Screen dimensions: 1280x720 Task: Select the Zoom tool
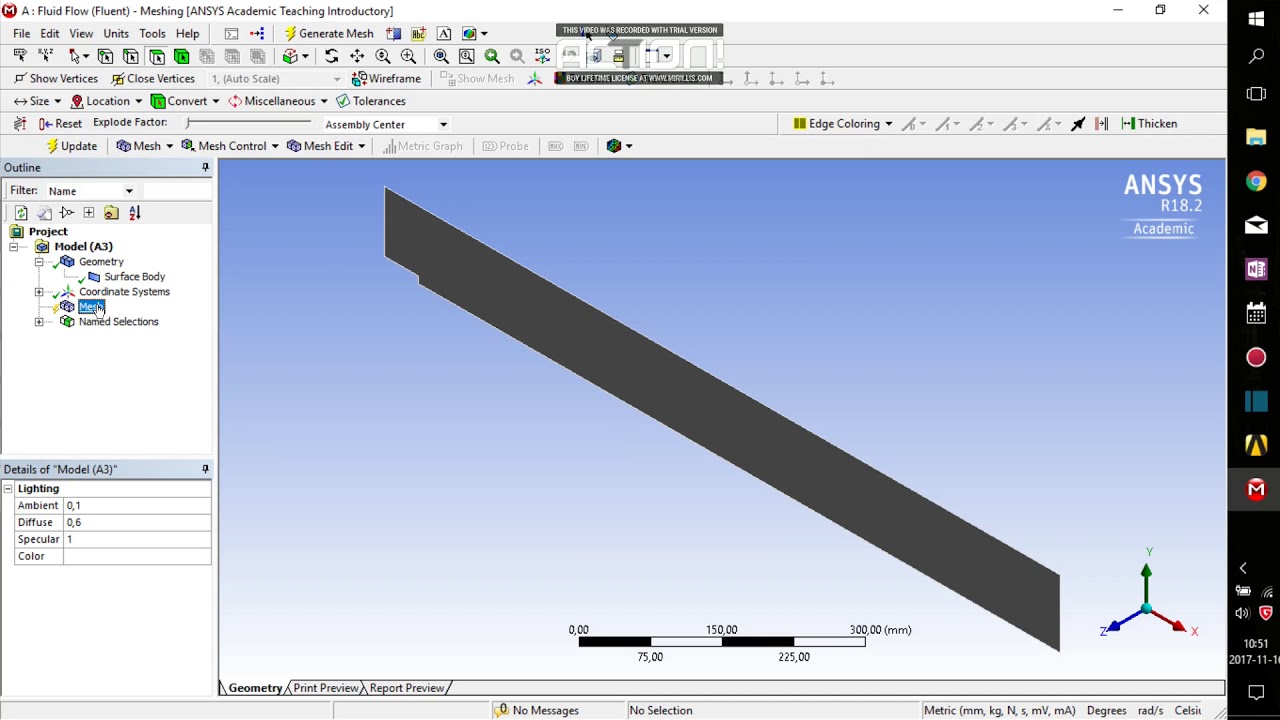point(383,56)
